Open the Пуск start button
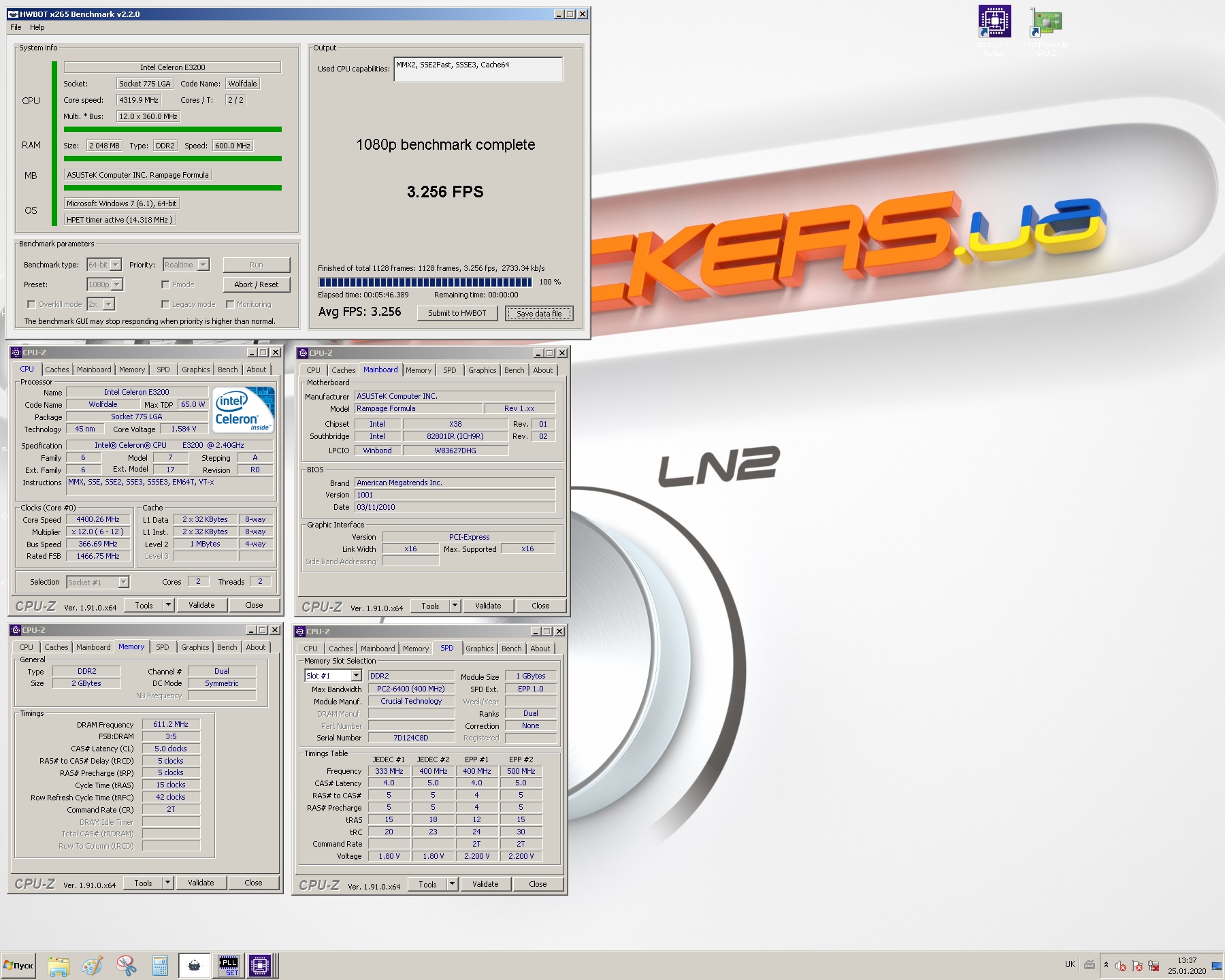The width and height of the screenshot is (1225, 980). 18,965
